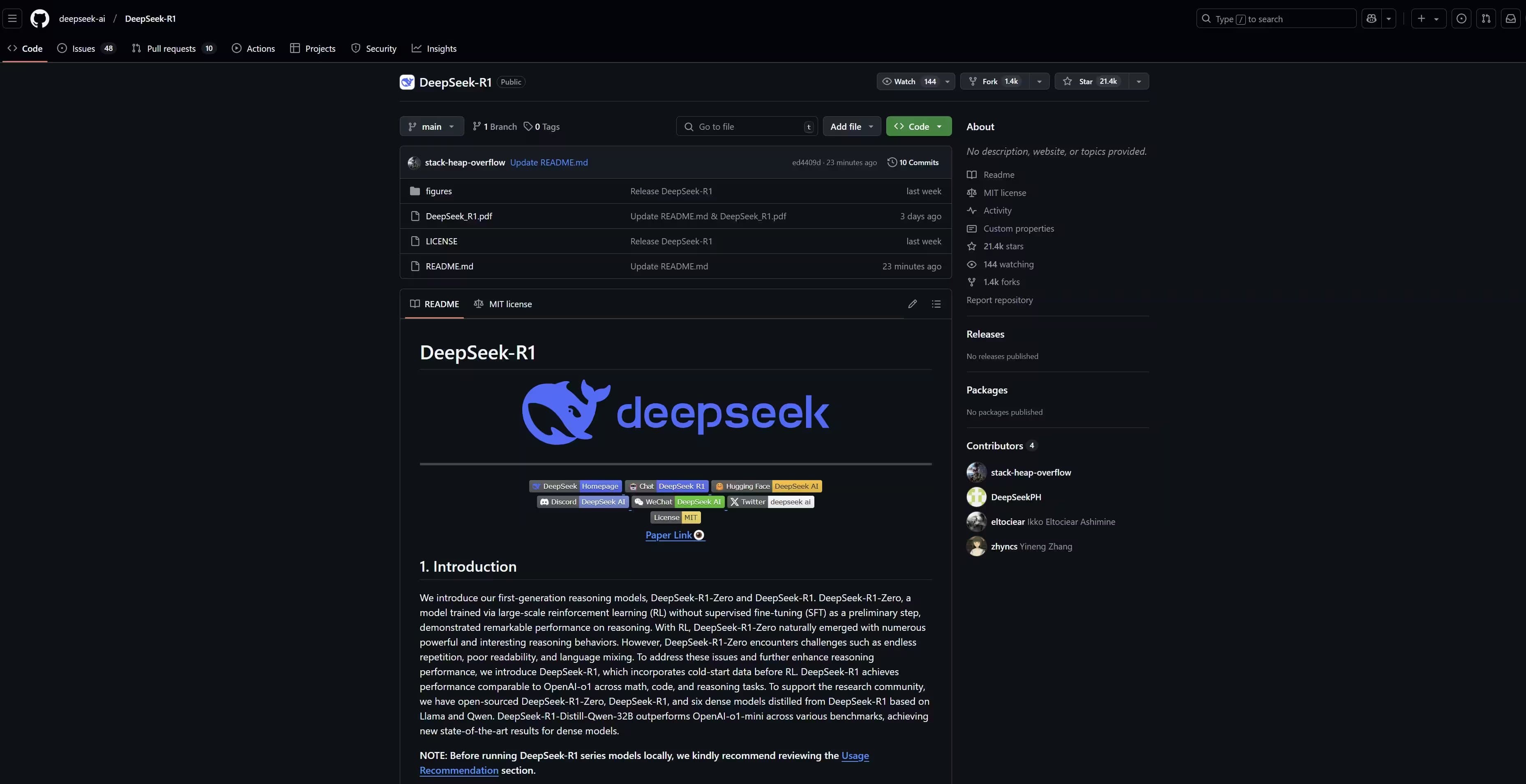Viewport: 1526px width, 784px height.
Task: Open the Update README.md commit message
Action: [549, 162]
